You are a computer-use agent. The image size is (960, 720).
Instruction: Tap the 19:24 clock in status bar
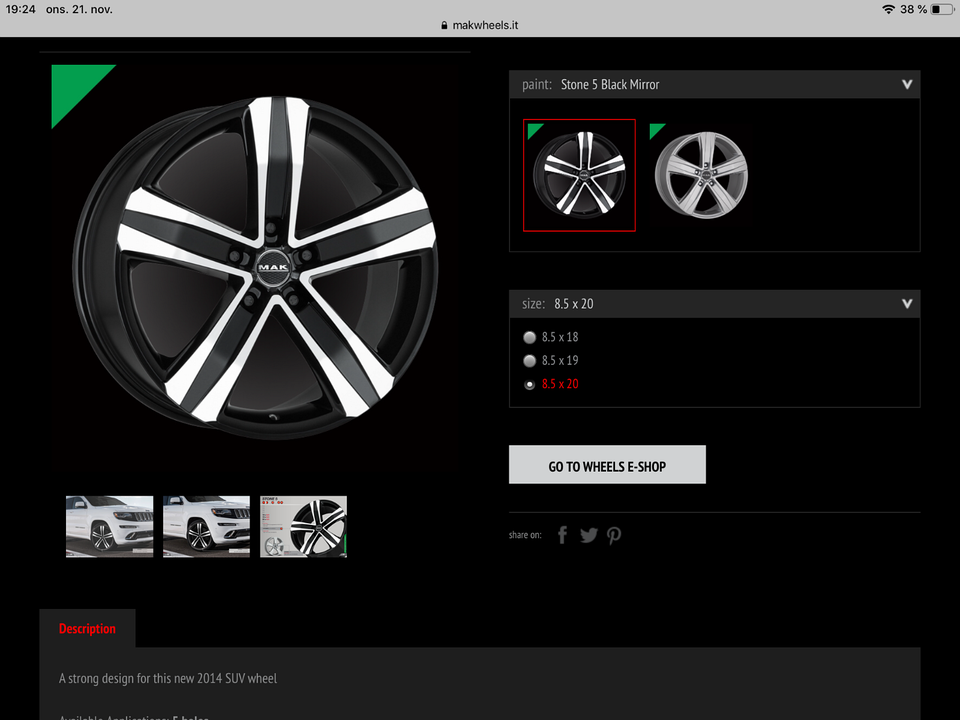tap(20, 9)
